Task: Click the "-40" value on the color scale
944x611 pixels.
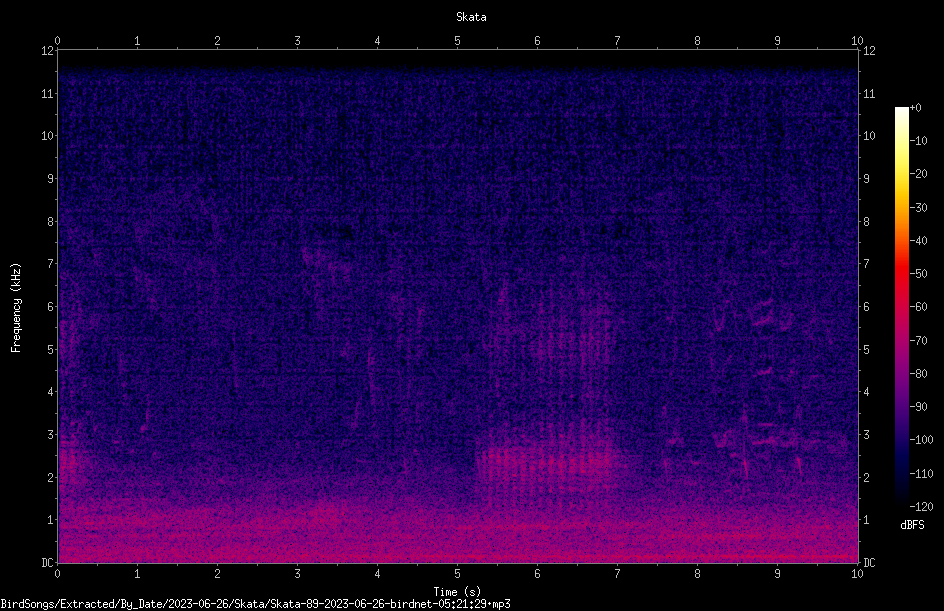Action: pos(918,241)
